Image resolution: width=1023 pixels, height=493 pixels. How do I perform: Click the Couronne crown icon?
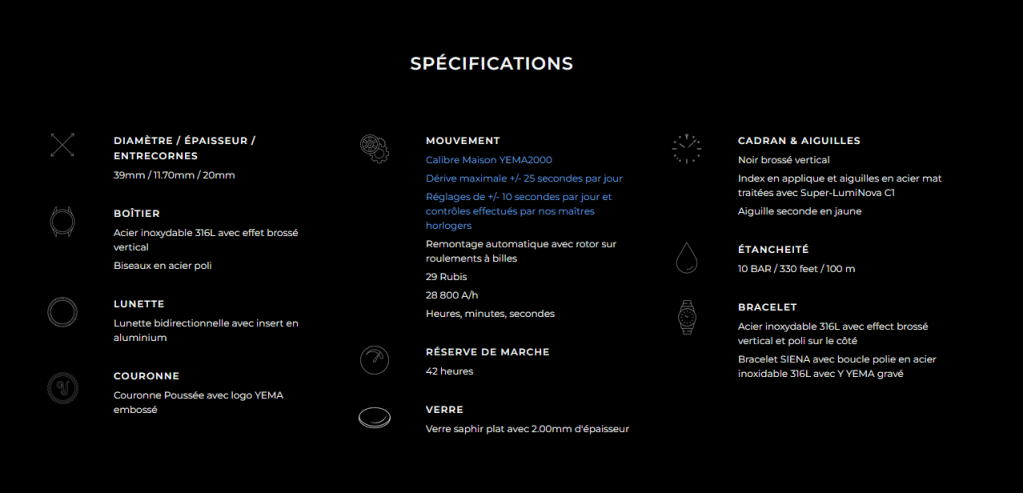pyautogui.click(x=62, y=387)
